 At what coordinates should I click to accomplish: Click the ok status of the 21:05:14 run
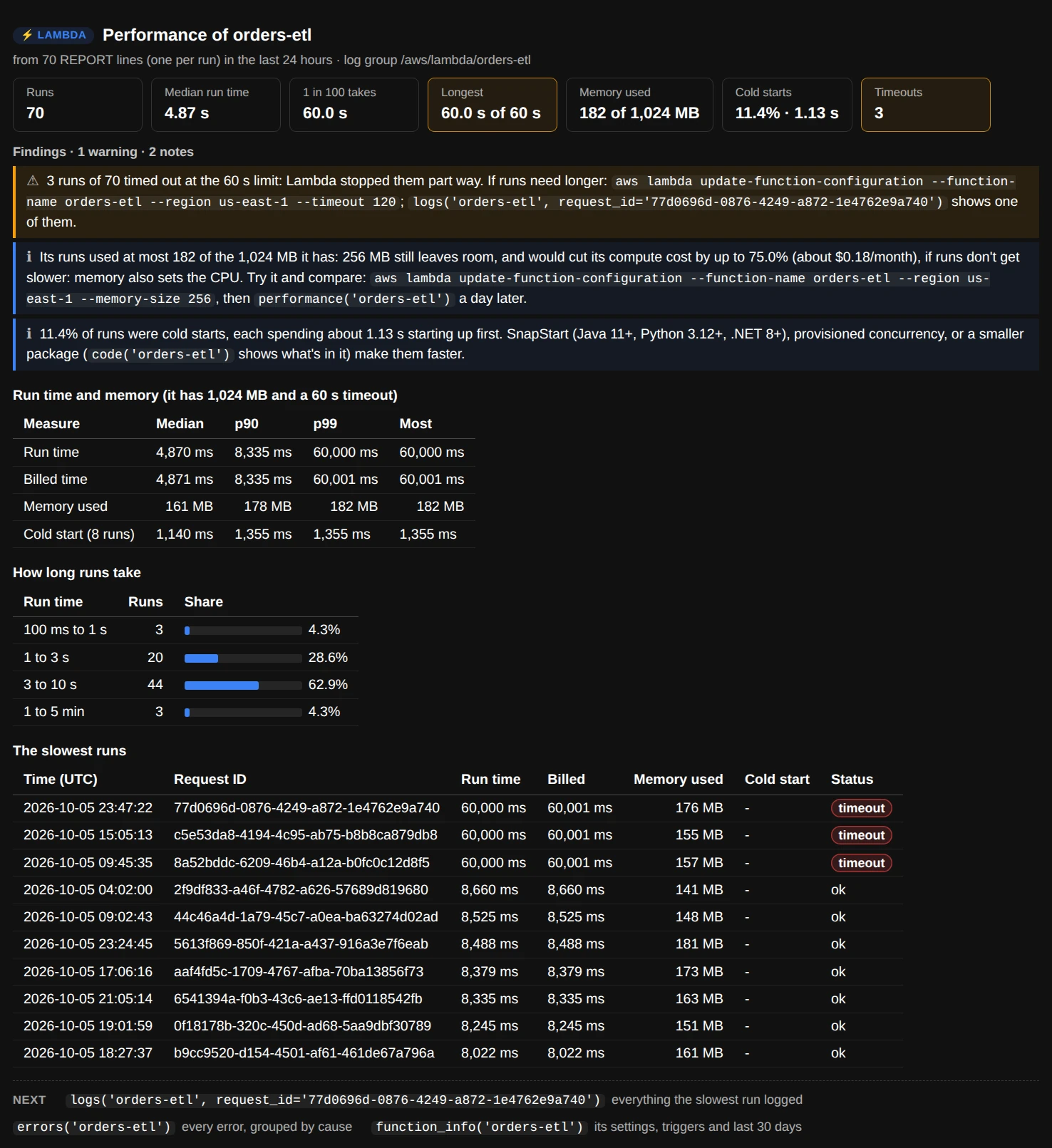pyautogui.click(x=838, y=999)
